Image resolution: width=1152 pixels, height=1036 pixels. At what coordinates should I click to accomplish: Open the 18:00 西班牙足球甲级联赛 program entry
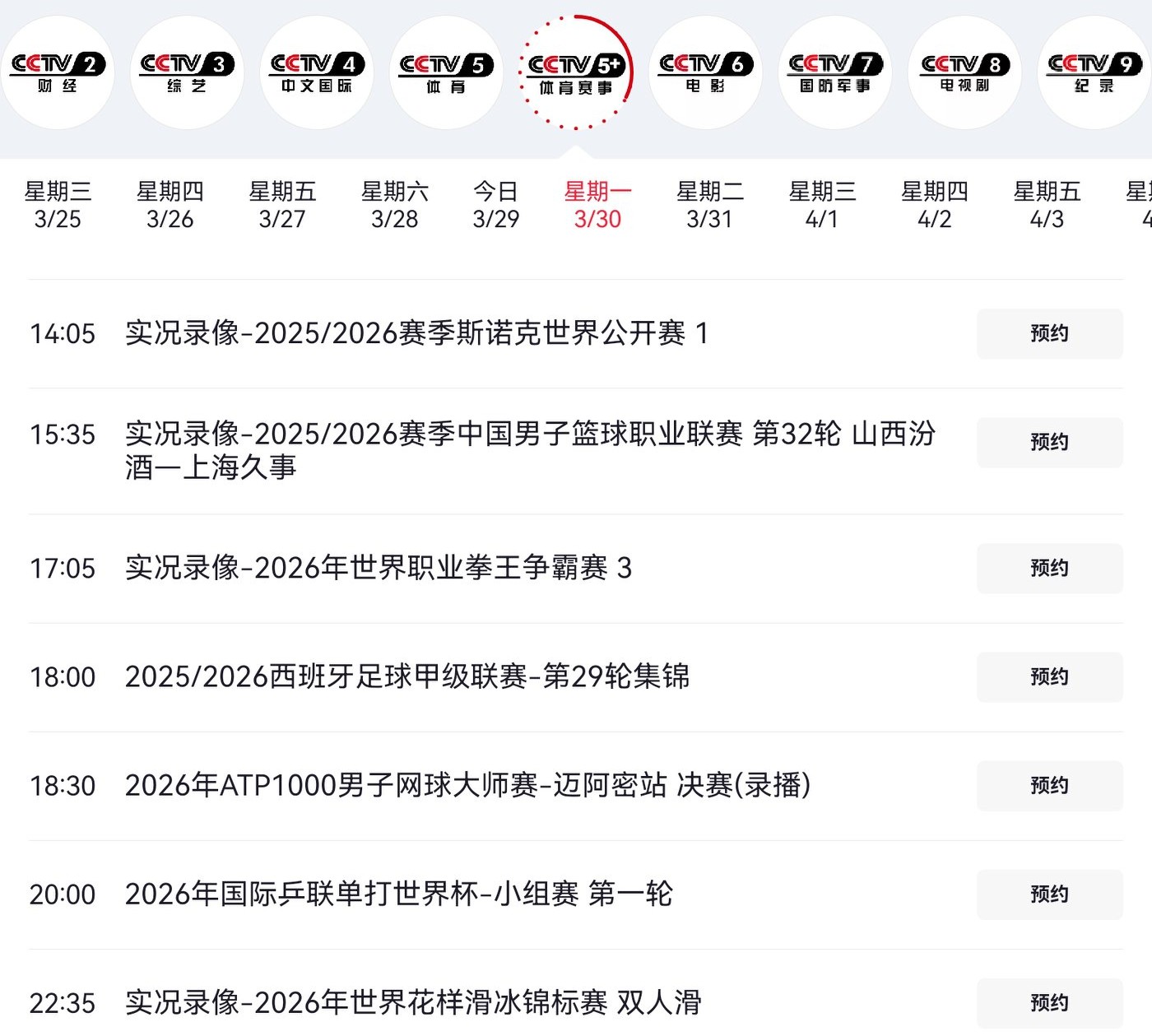pos(407,676)
